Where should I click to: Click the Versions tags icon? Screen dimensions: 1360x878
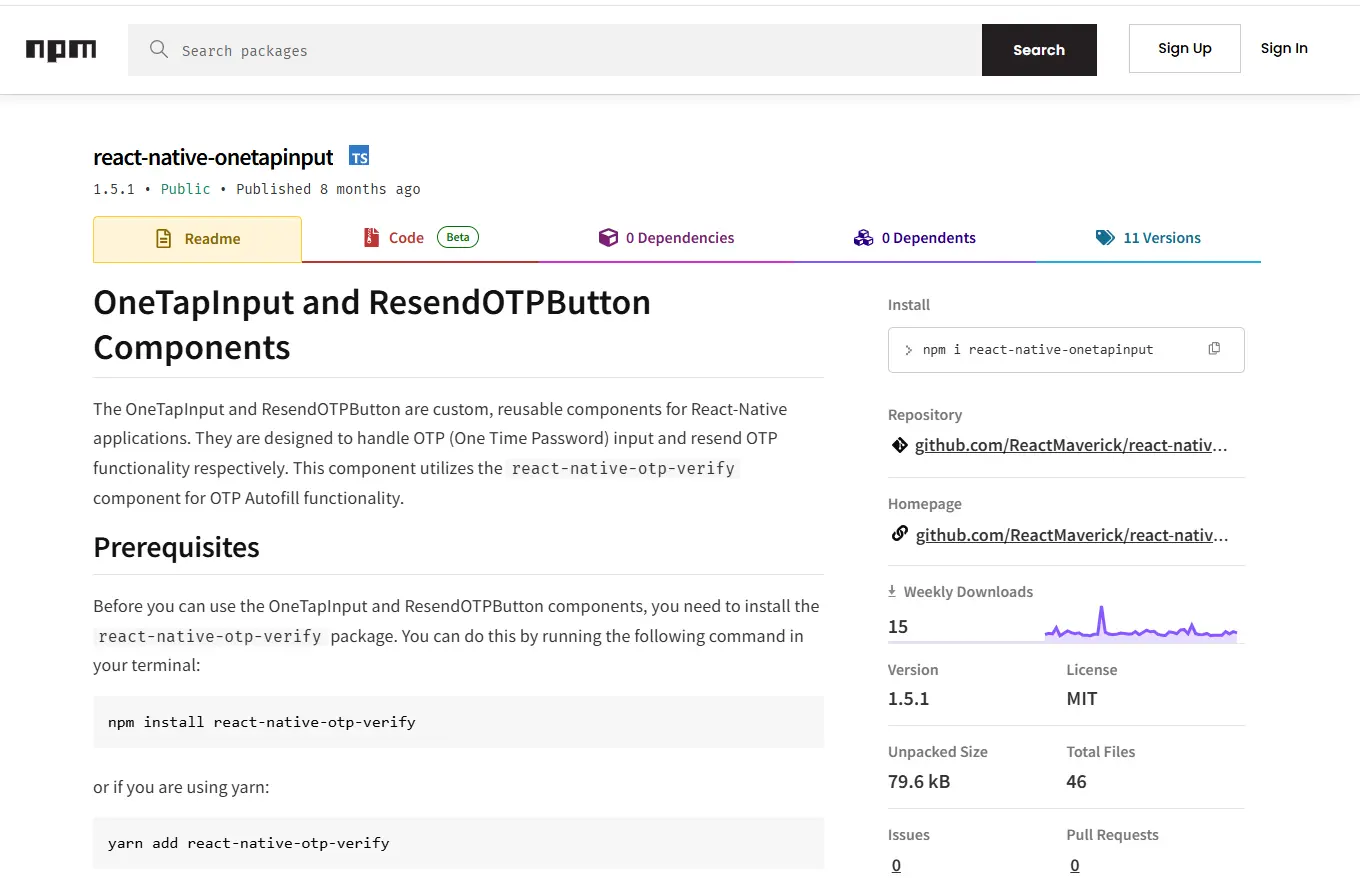pyautogui.click(x=1105, y=238)
